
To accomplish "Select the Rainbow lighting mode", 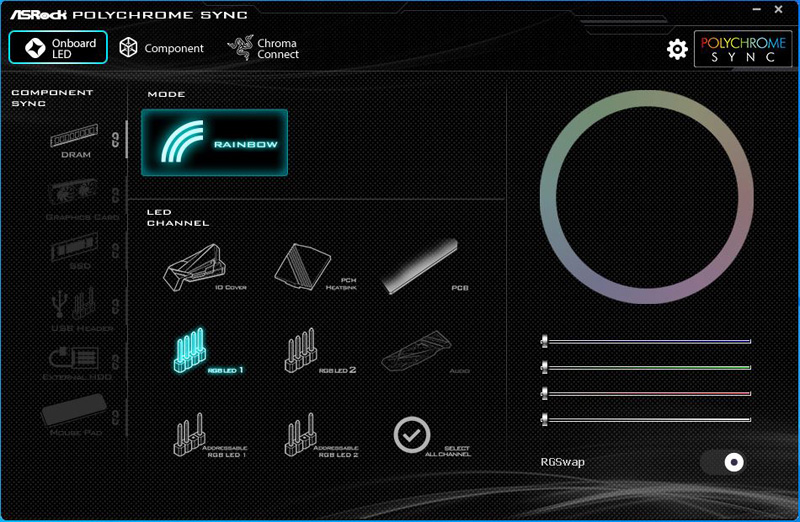I will point(214,142).
